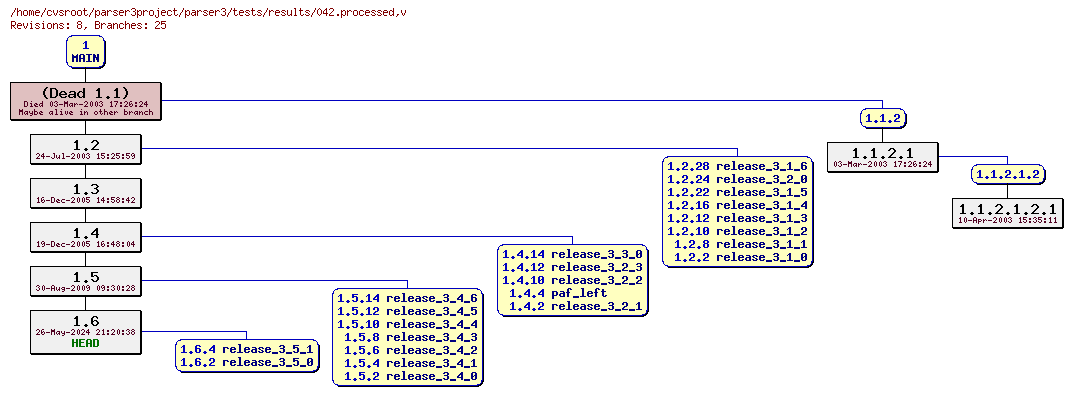Image resolution: width=1072 pixels, height=395 pixels.
Task: Open the Dead 1.1 revision box
Action: click(85, 101)
